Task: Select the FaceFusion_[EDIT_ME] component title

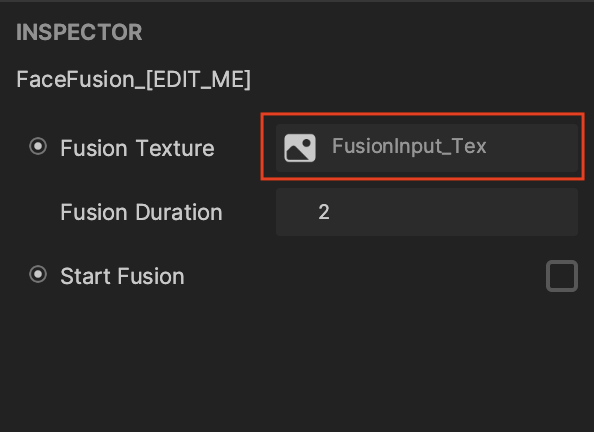Action: [133, 80]
